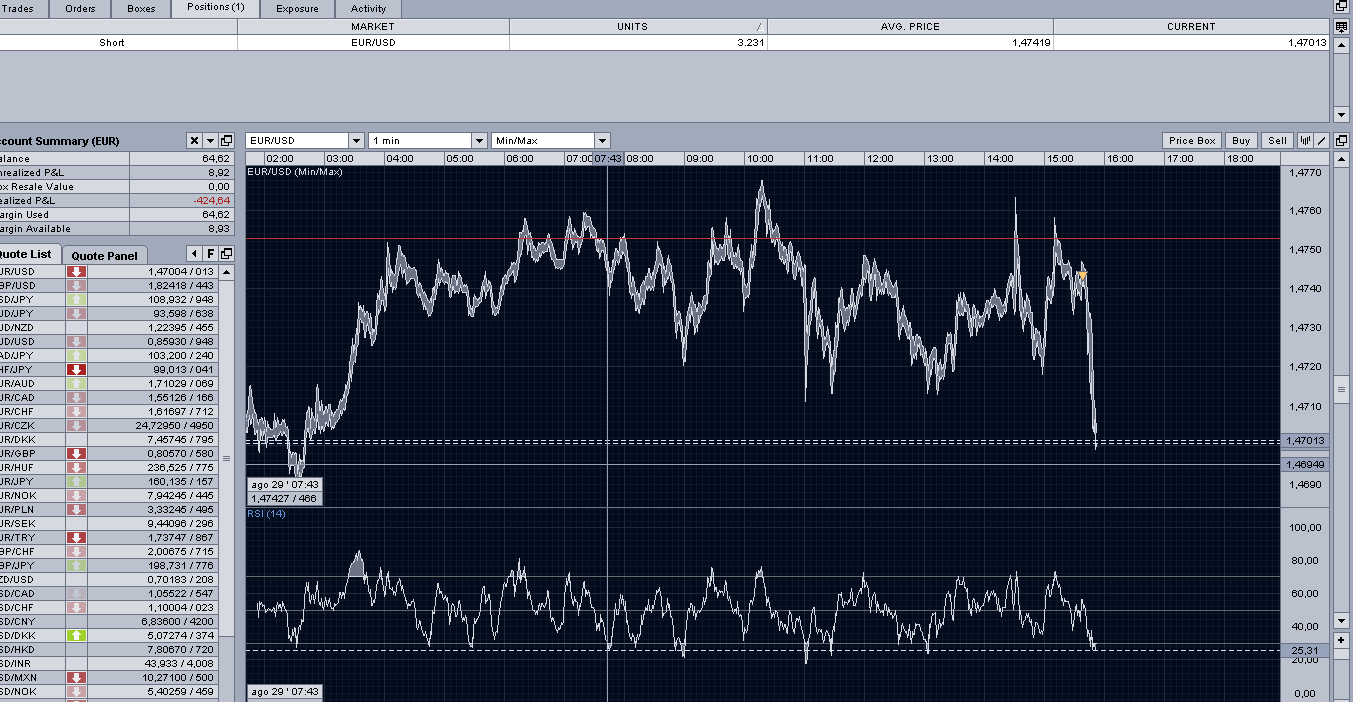
Task: Open the Quote Panel tab
Action: pyautogui.click(x=105, y=256)
